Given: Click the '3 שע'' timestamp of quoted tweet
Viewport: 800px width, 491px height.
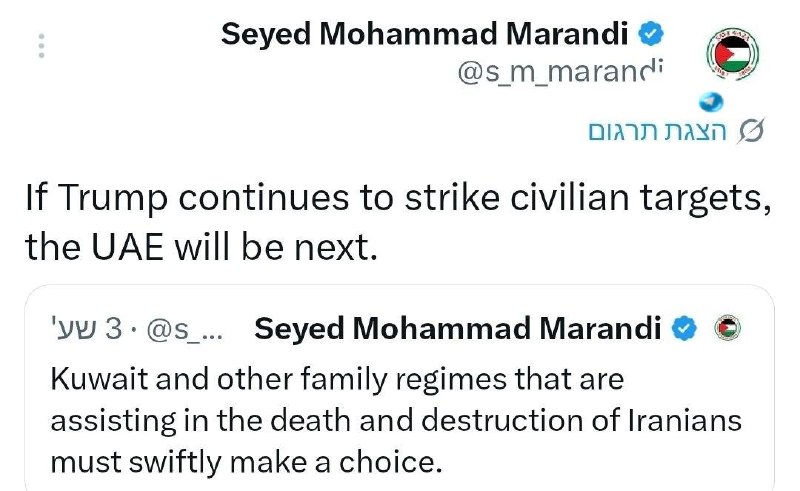Looking at the screenshot, I should [x=86, y=329].
